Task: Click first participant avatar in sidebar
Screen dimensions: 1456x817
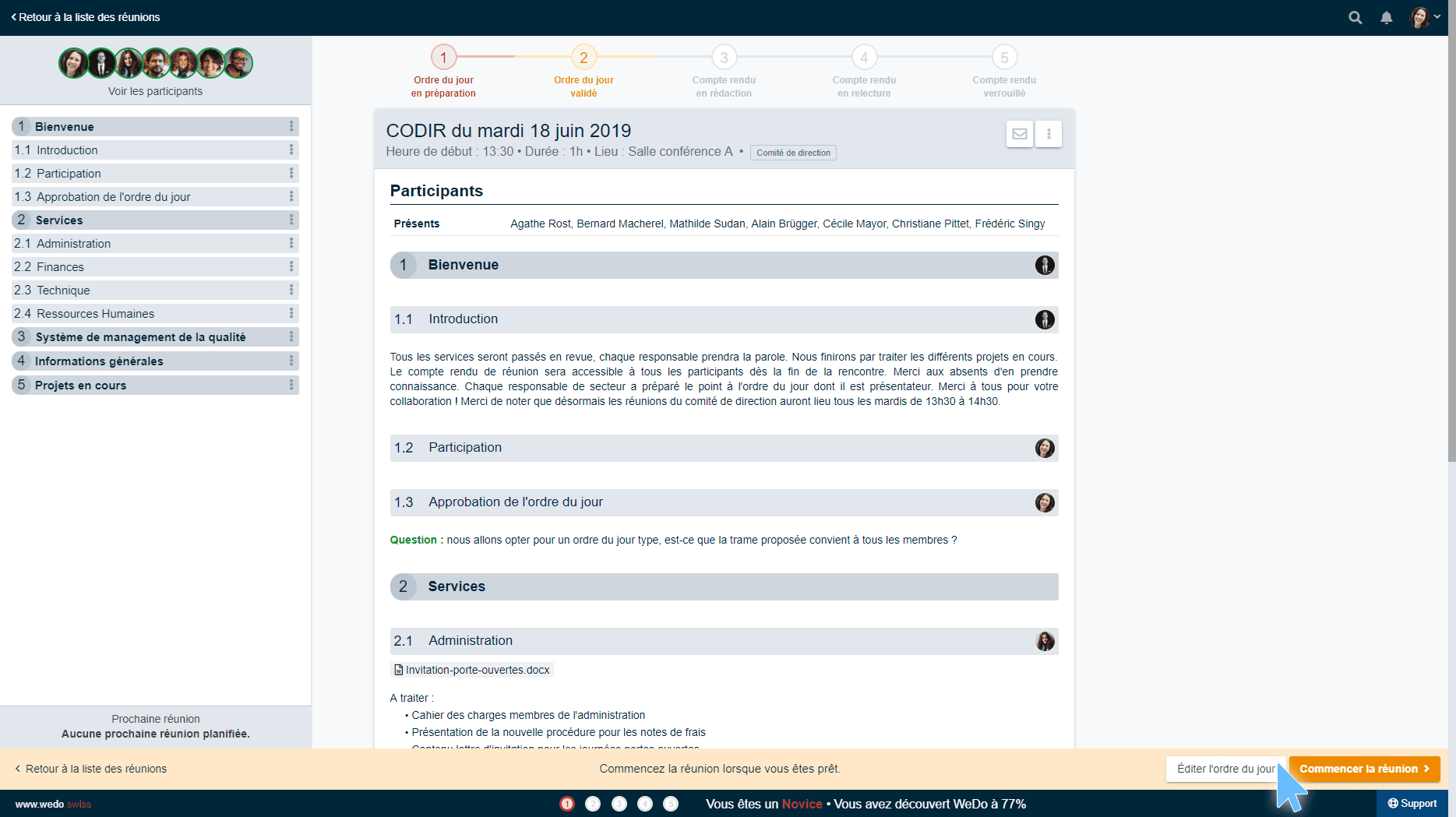Action: (x=73, y=63)
